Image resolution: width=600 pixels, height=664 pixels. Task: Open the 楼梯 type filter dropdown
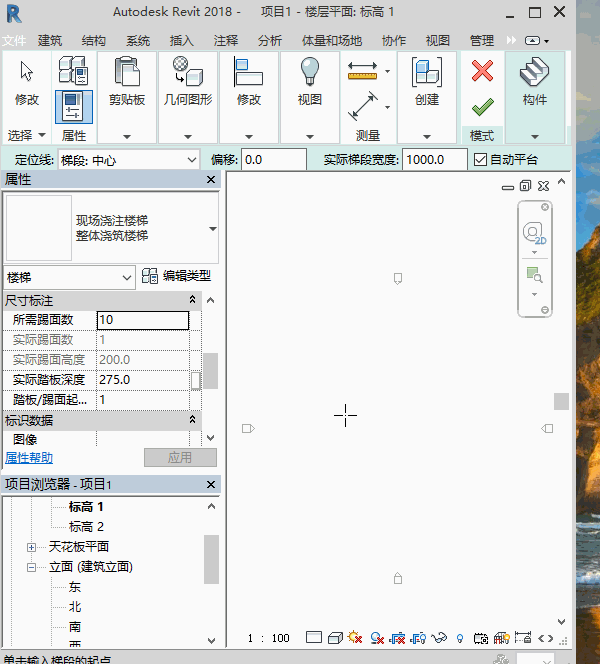click(x=126, y=277)
